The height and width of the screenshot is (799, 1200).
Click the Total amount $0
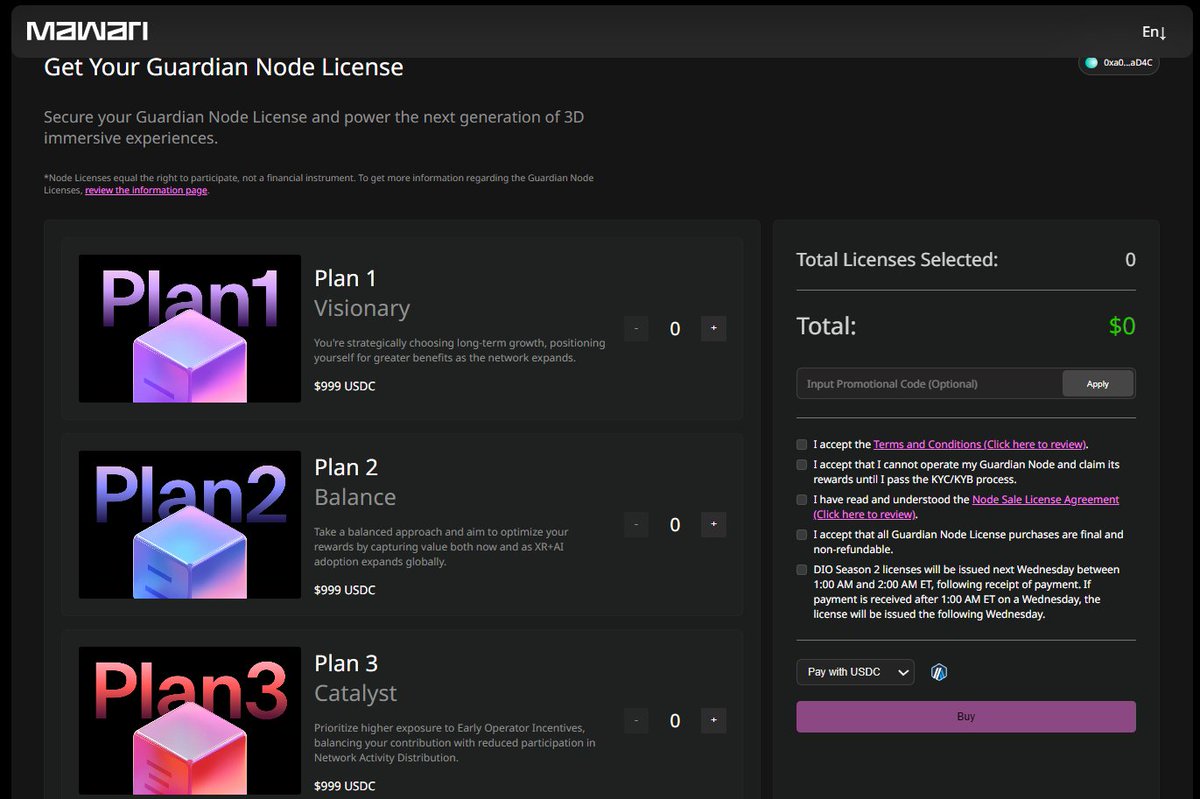click(1122, 326)
